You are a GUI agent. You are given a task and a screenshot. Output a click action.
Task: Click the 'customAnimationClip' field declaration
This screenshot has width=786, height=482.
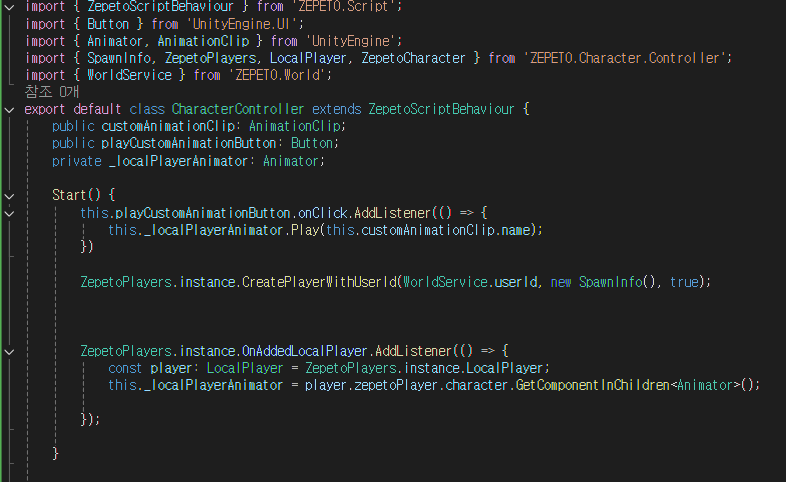[168, 126]
